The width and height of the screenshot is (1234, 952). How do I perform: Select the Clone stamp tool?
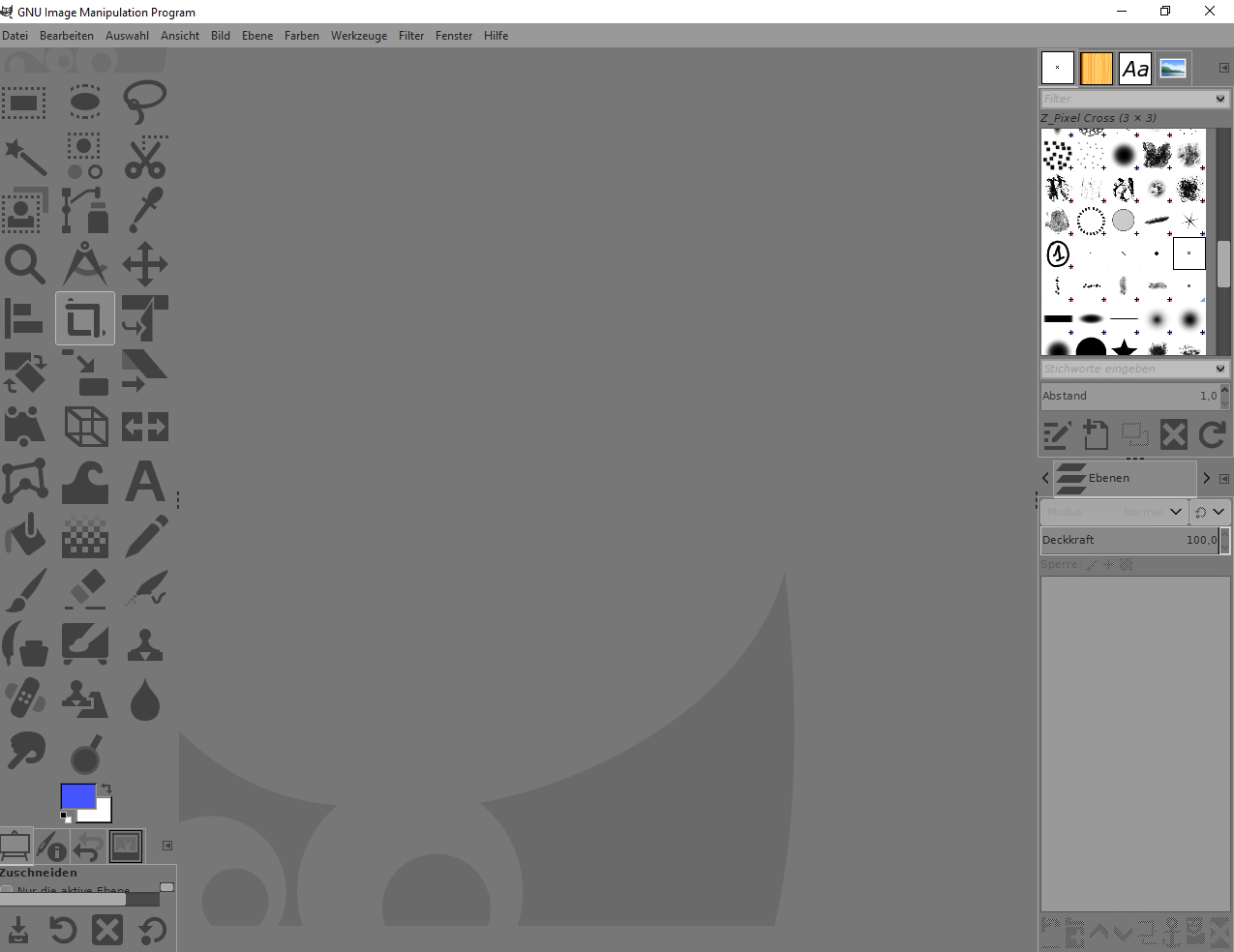[x=145, y=643]
